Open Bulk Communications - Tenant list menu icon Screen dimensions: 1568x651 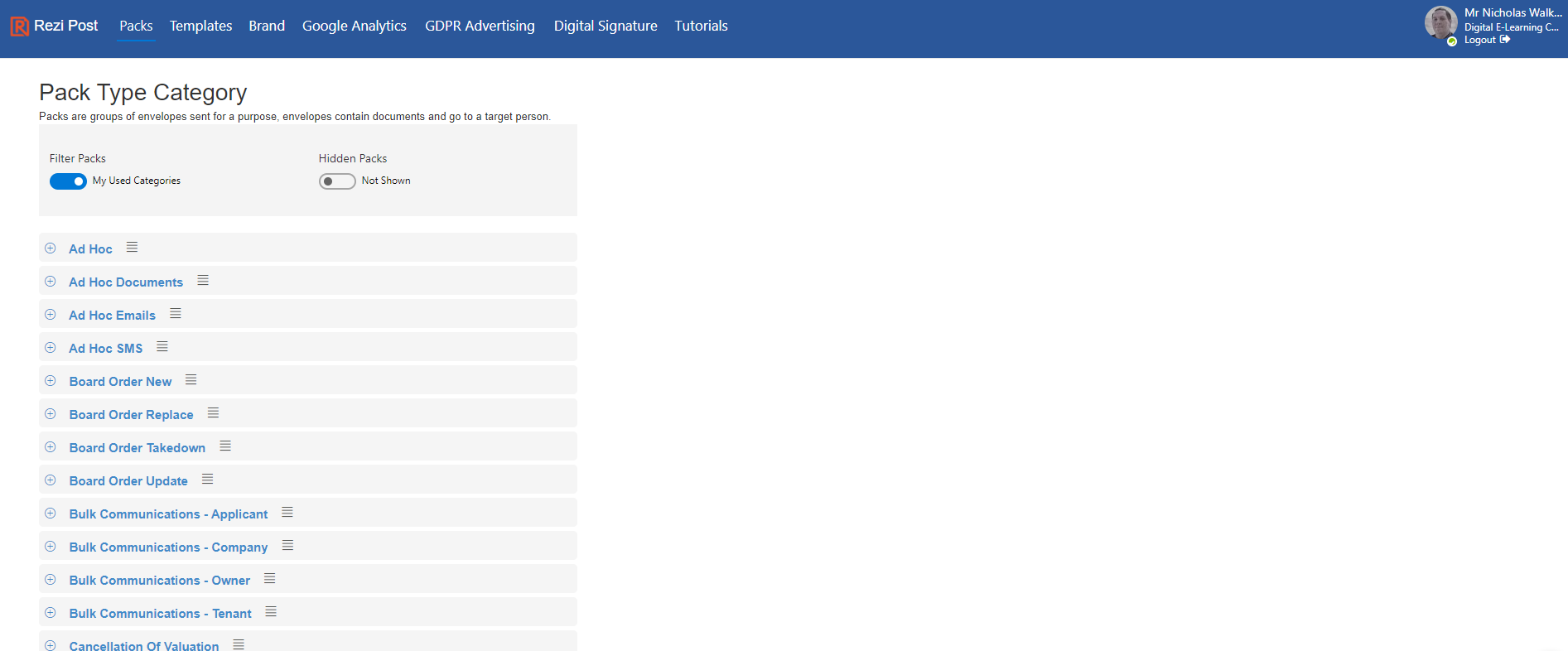[x=271, y=612]
